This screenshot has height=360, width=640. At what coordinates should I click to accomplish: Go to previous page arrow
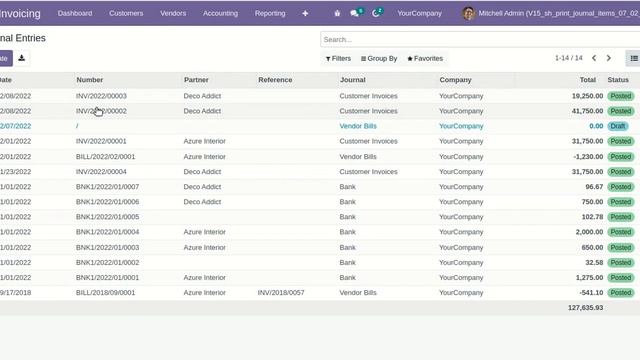coord(594,58)
